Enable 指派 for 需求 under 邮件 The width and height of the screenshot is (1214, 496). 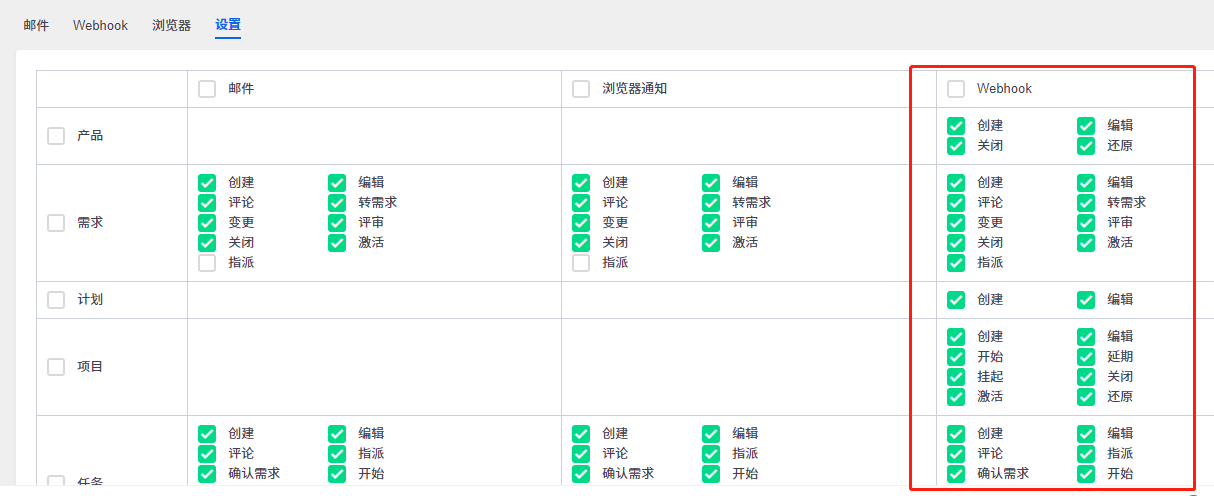(207, 263)
